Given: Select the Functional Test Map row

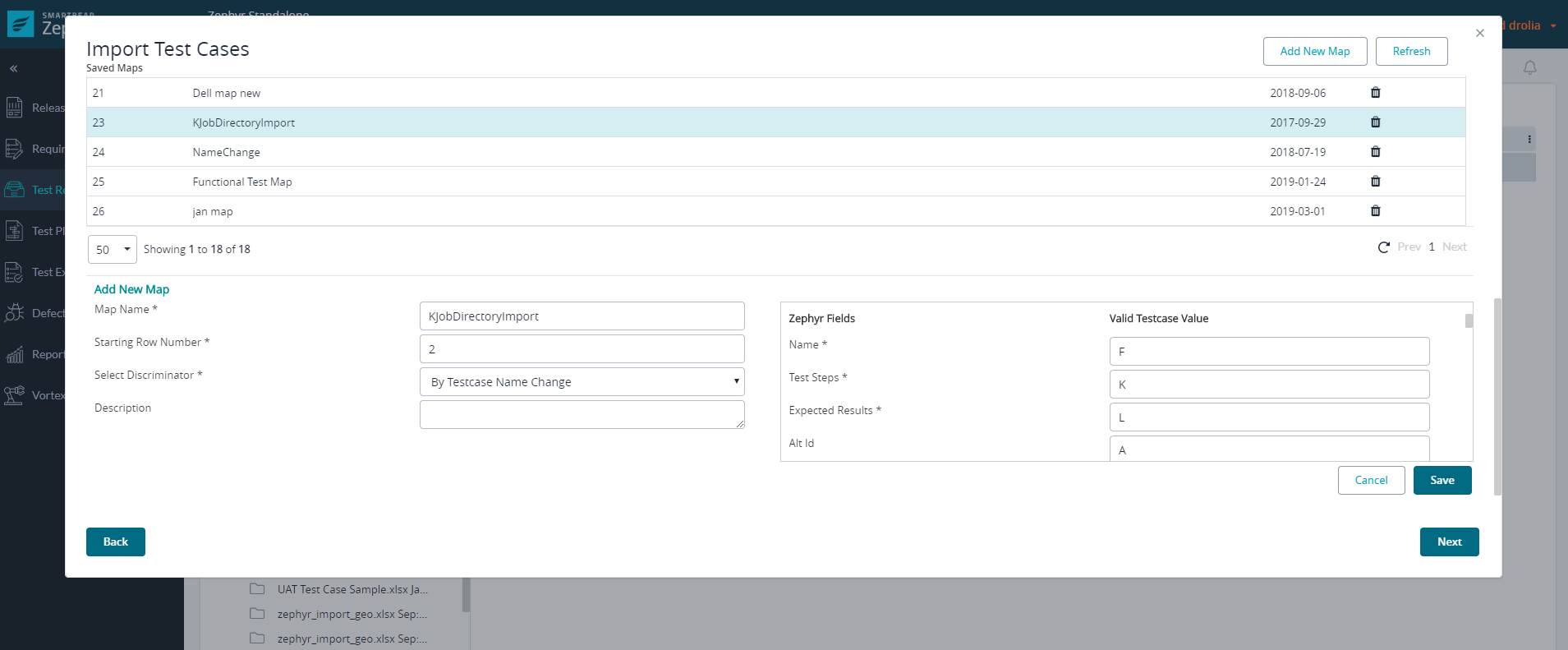Looking at the screenshot, I should [x=242, y=182].
